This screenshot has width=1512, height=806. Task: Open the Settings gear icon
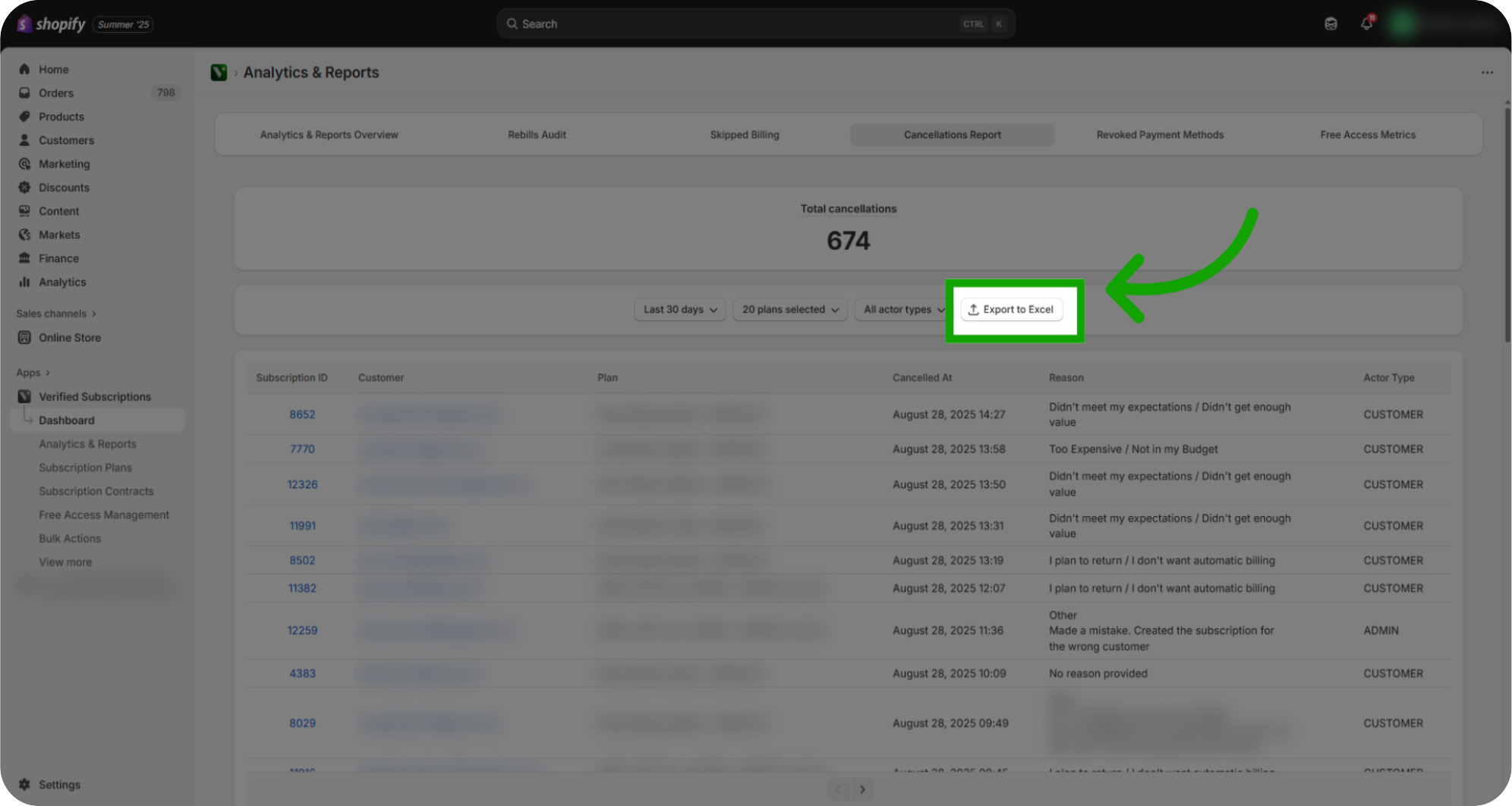pos(24,784)
